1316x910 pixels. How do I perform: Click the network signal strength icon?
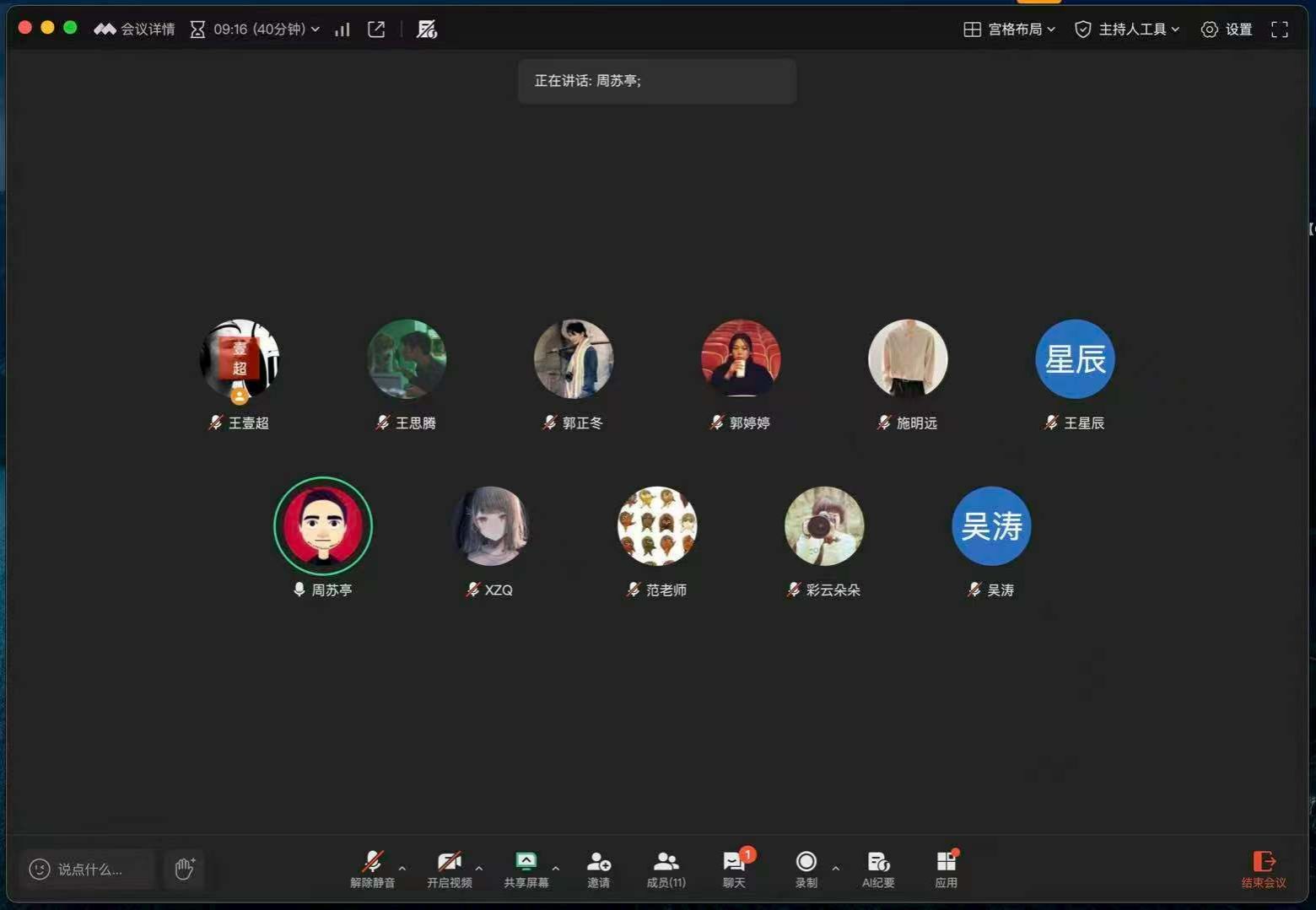(342, 30)
